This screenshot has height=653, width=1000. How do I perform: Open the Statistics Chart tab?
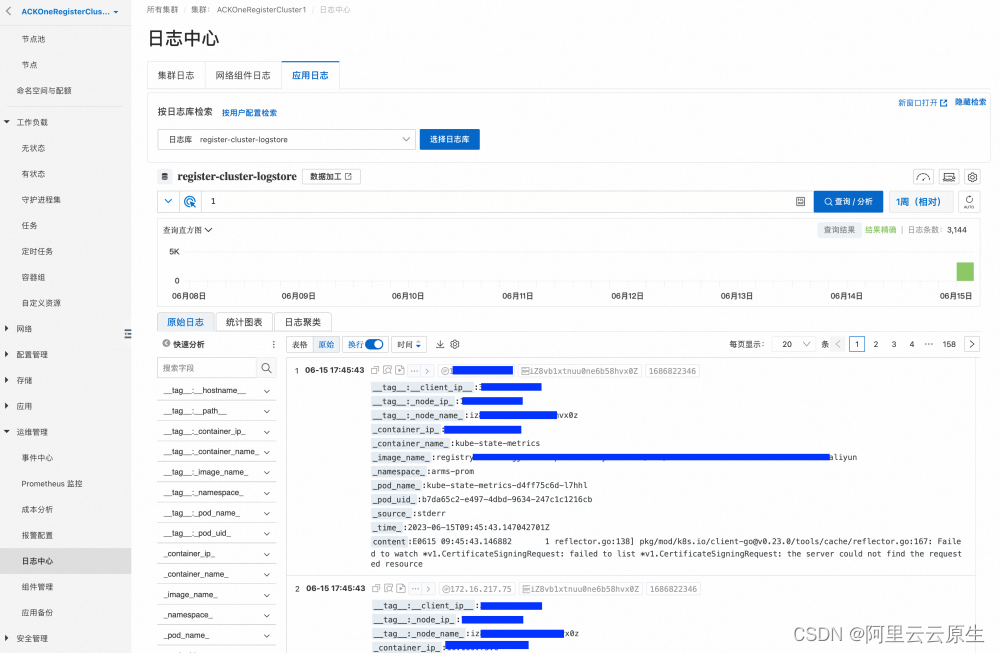[244, 322]
